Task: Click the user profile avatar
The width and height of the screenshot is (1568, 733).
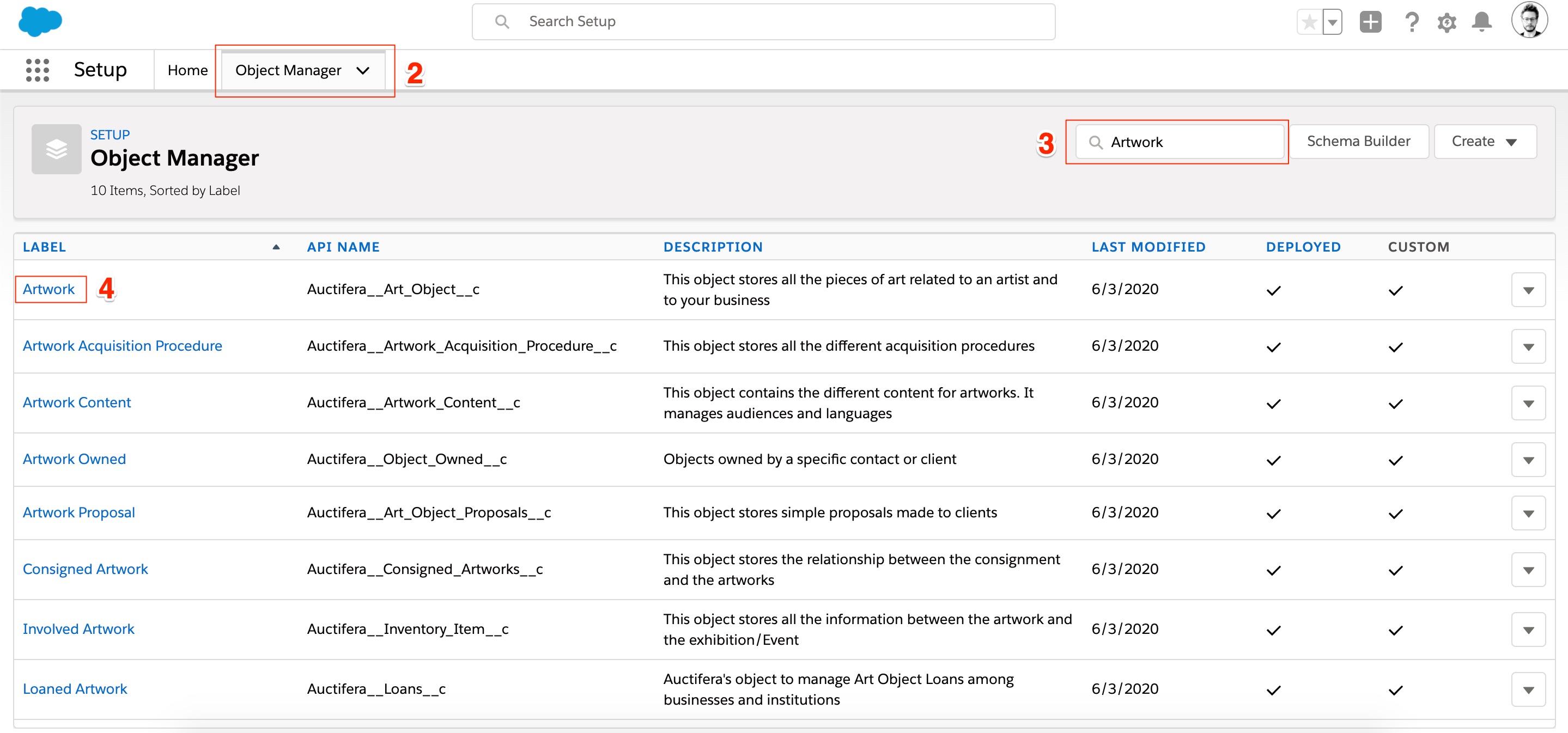Action: tap(1531, 20)
